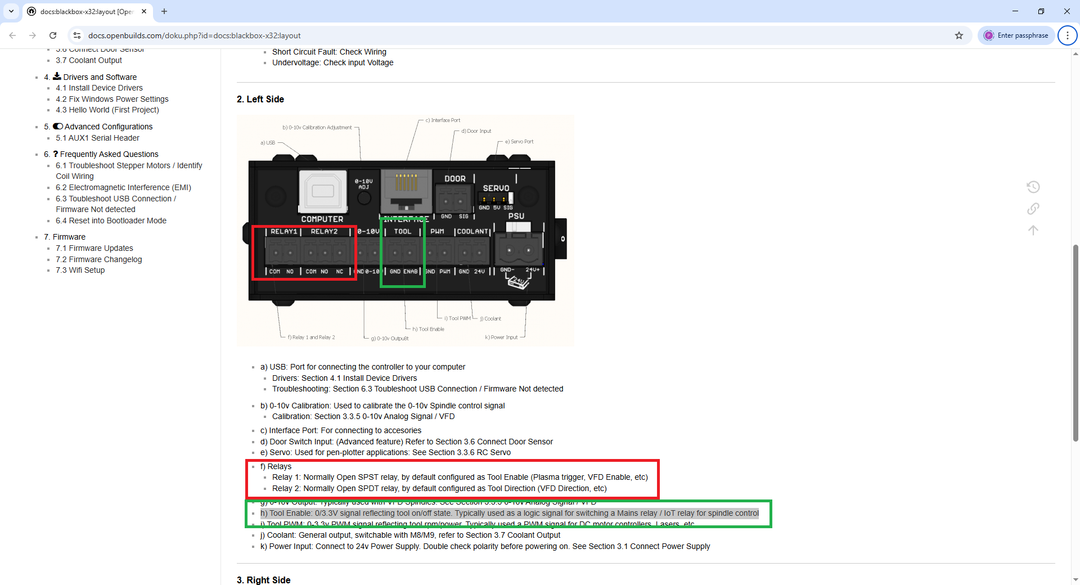Open the old revisions history icon

coord(1033,187)
